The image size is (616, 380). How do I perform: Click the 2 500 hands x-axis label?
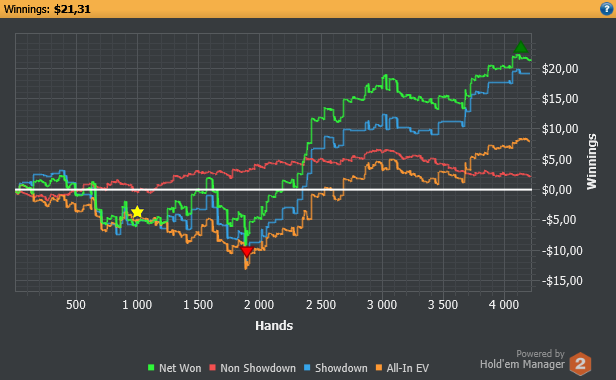(x=321, y=305)
